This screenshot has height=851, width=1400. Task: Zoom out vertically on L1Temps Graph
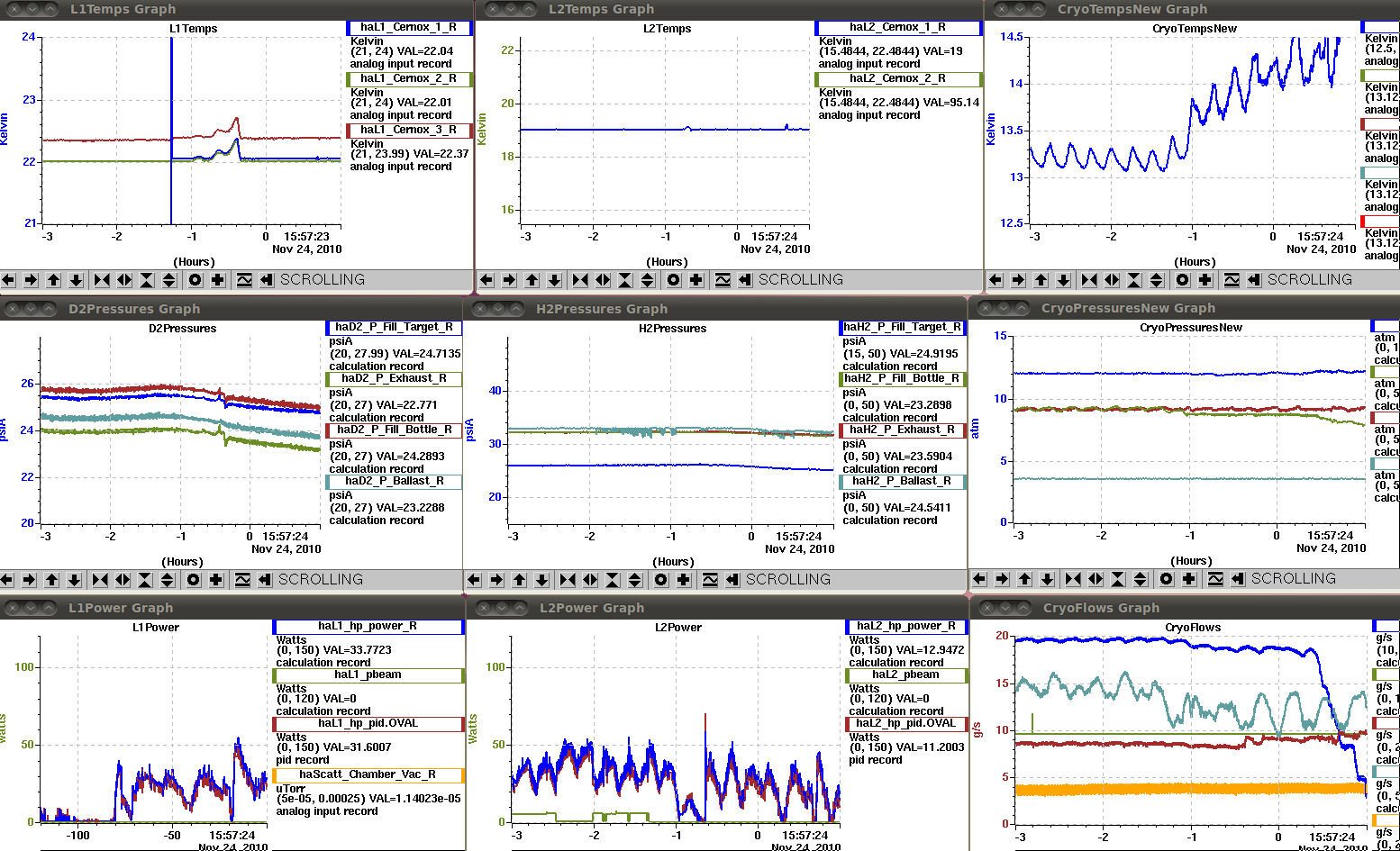169,280
